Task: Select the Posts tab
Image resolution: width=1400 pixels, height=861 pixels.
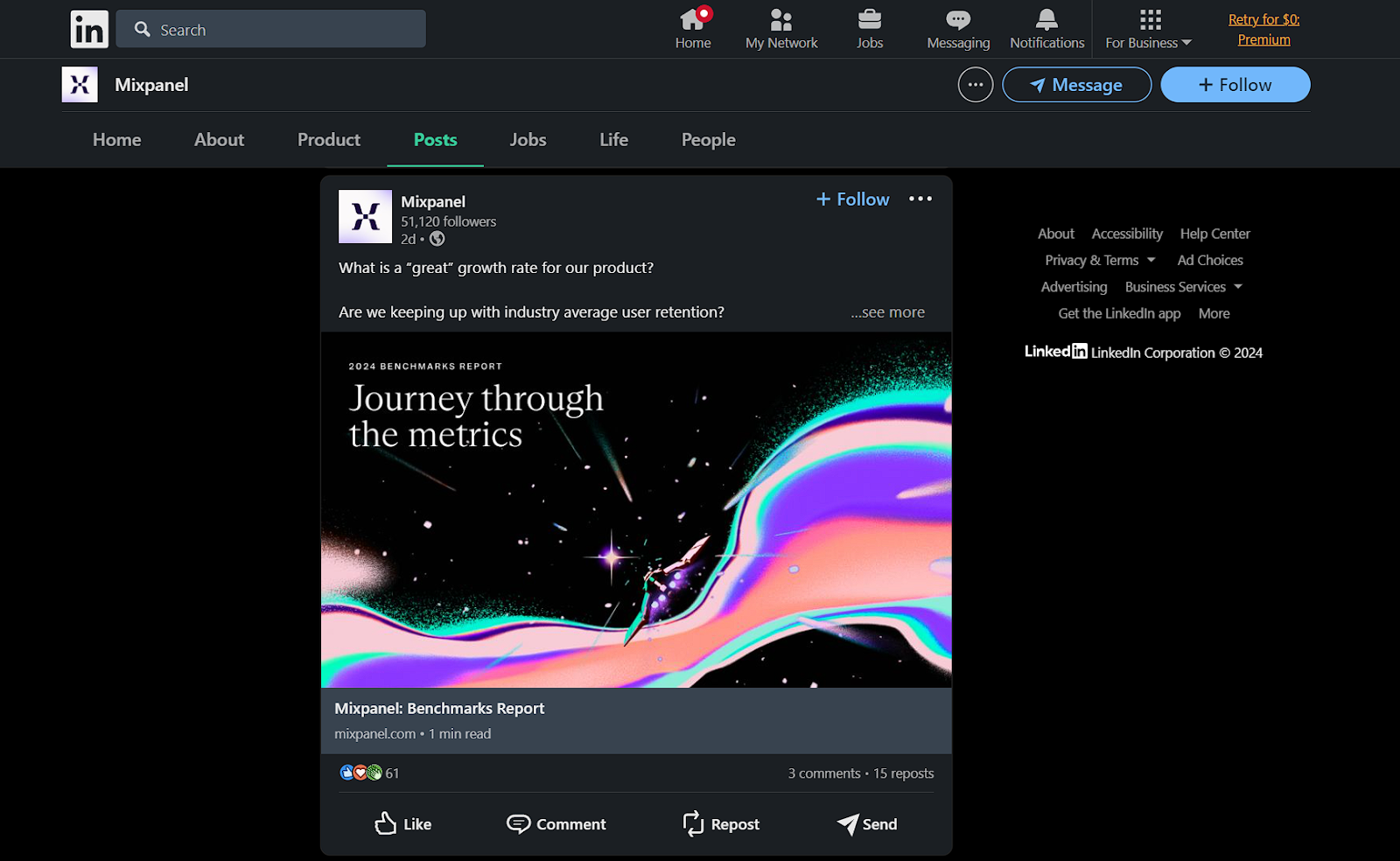Action: tap(436, 140)
